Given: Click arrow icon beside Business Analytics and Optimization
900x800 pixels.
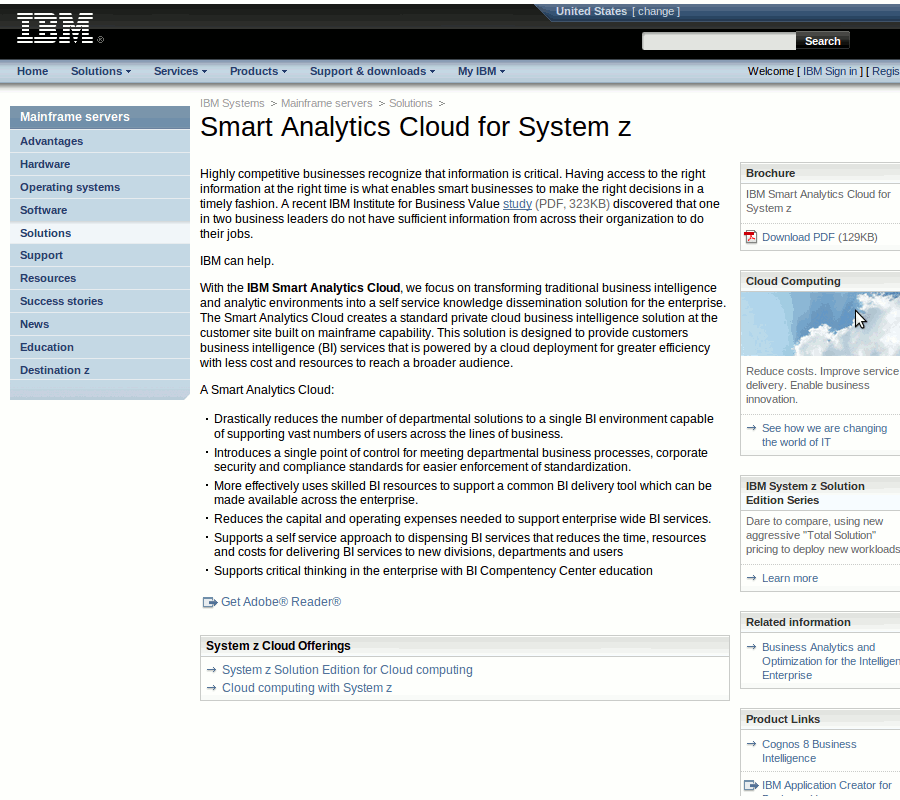Looking at the screenshot, I should click(751, 647).
